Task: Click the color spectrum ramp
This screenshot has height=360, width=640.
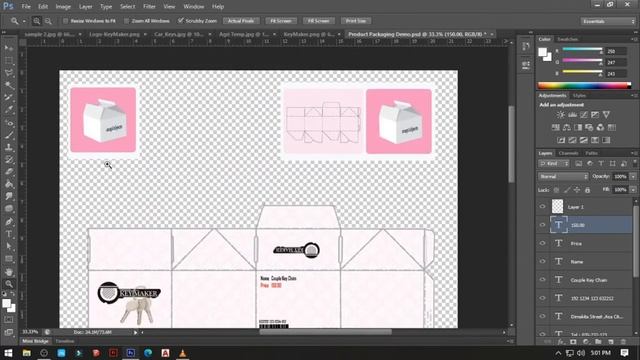Action: (x=584, y=85)
